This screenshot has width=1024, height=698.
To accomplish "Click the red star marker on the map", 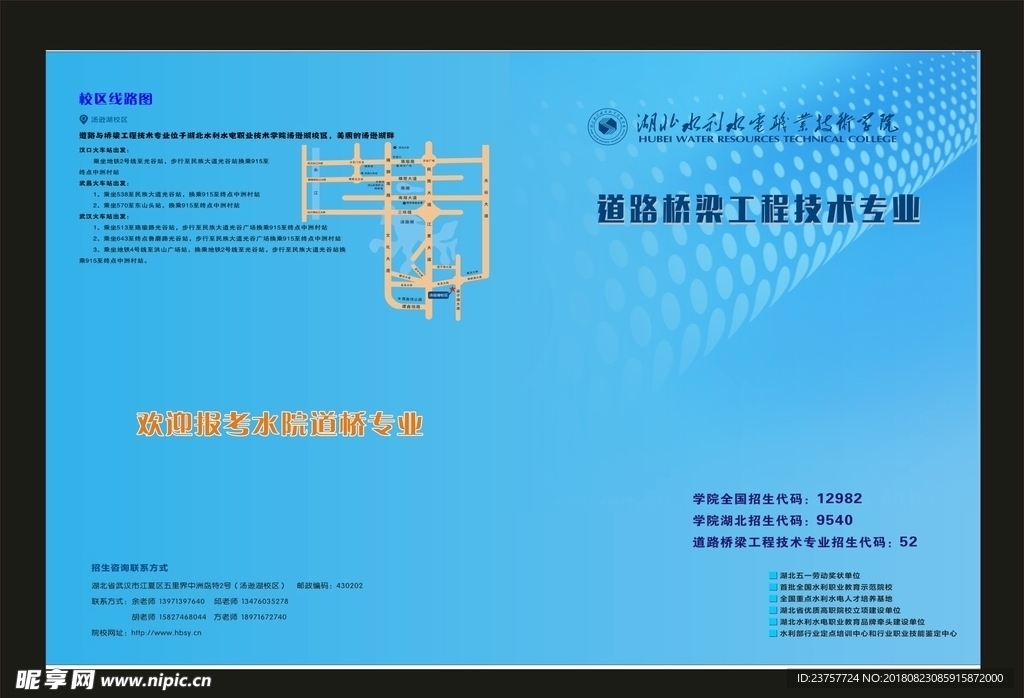I will click(453, 288).
